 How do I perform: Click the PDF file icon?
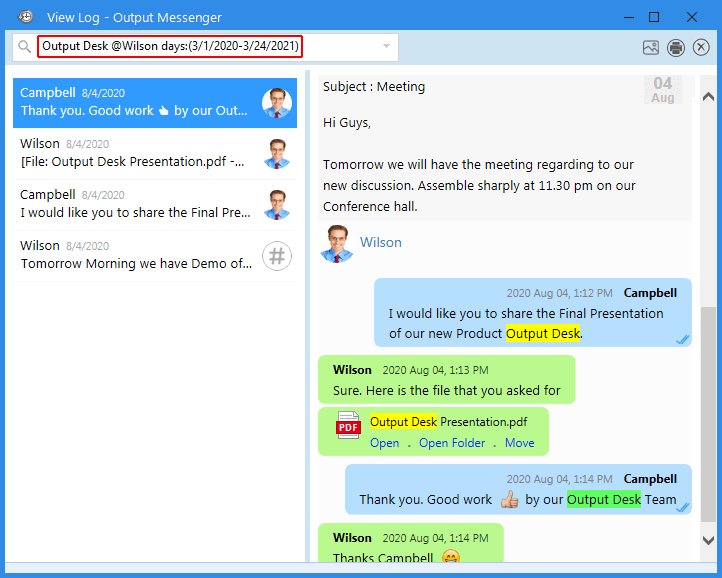pyautogui.click(x=348, y=425)
